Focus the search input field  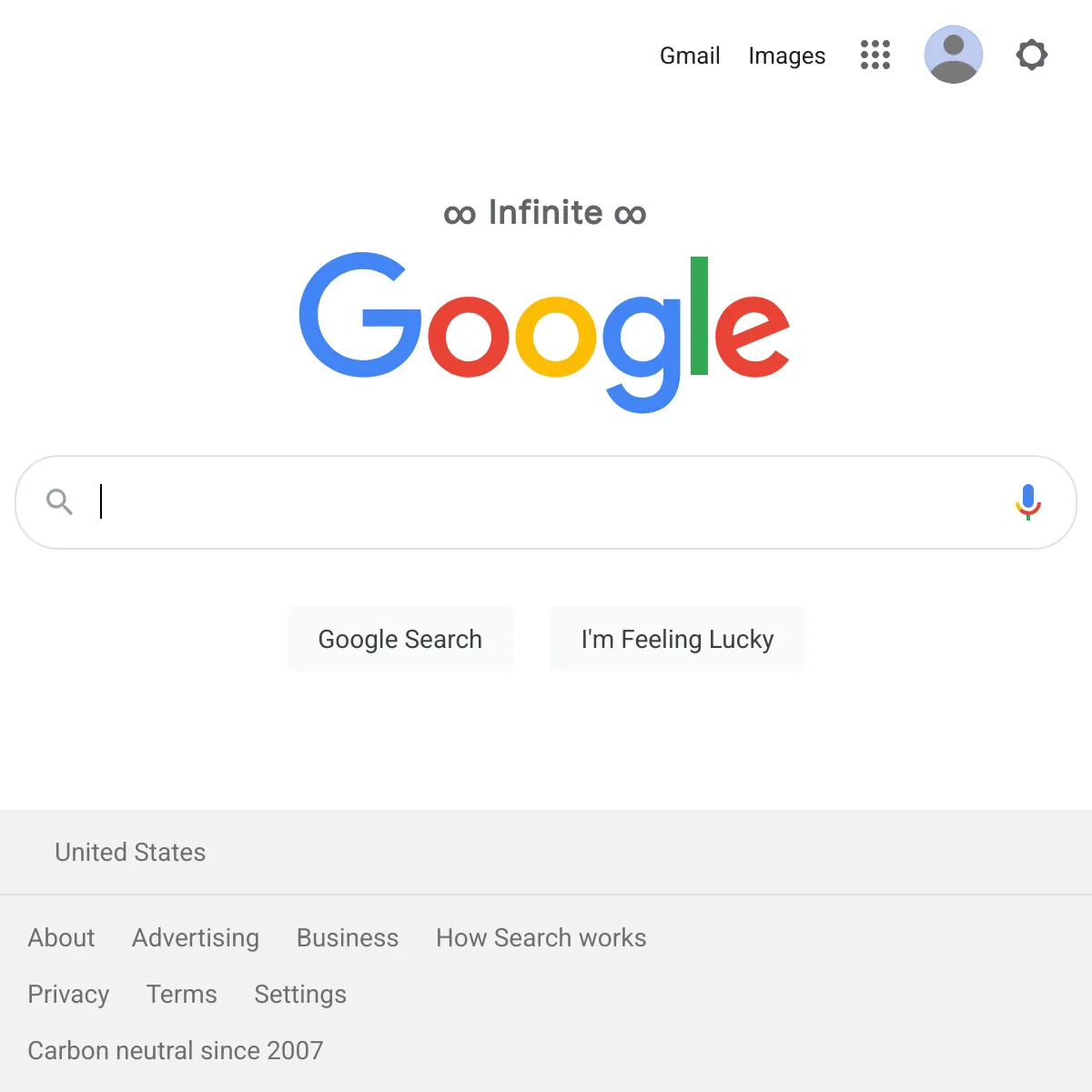pyautogui.click(x=546, y=502)
